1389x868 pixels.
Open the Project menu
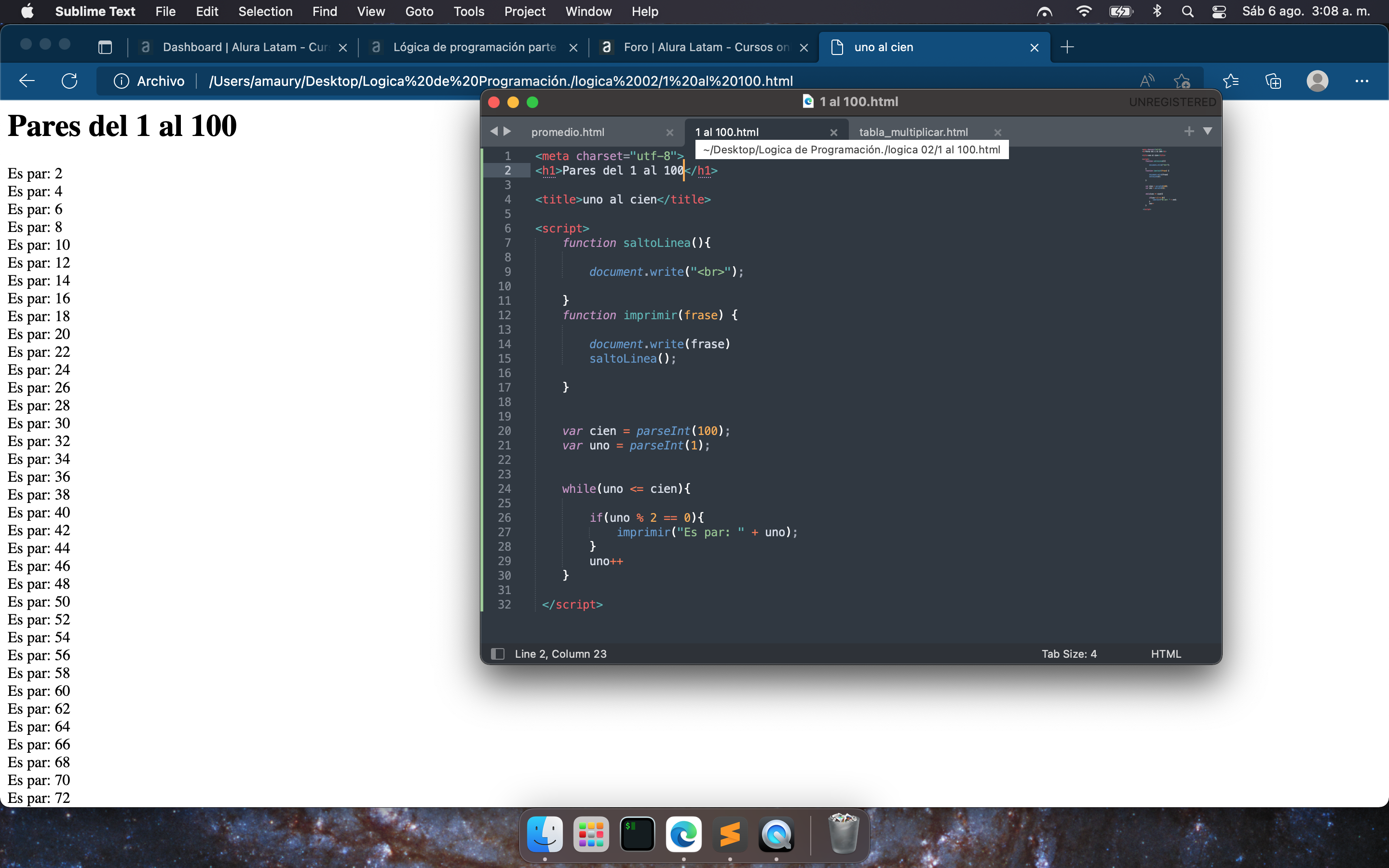525,12
